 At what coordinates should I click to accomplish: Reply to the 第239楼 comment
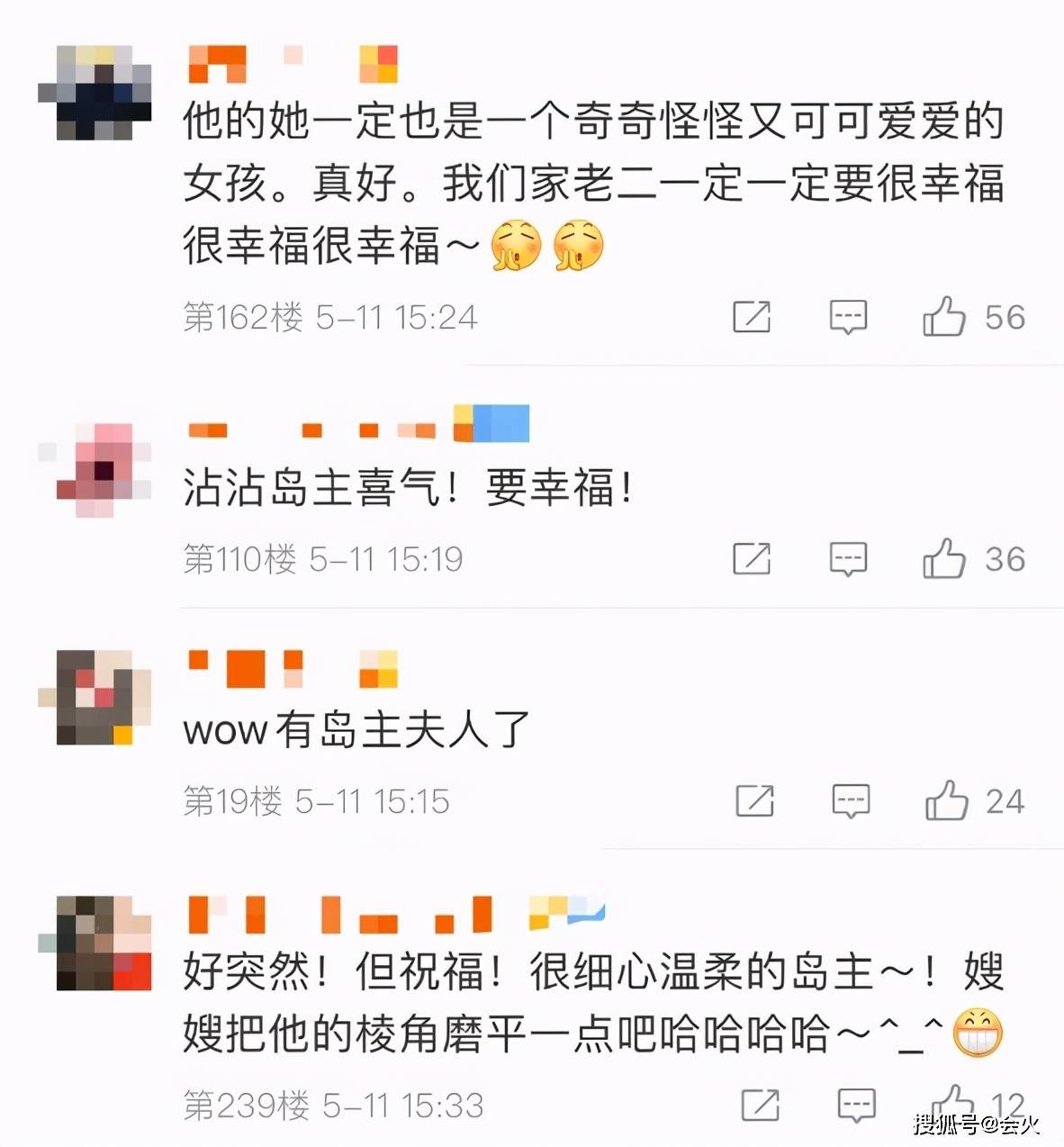point(856,1106)
